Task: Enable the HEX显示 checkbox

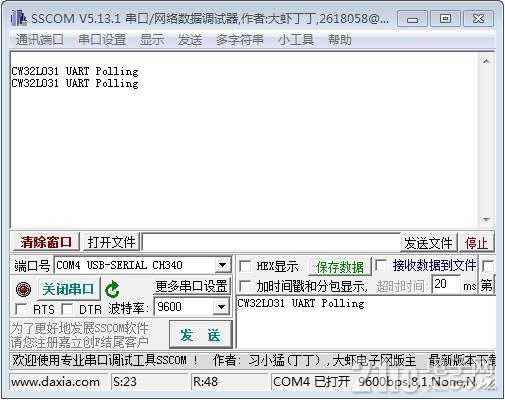Action: (245, 266)
